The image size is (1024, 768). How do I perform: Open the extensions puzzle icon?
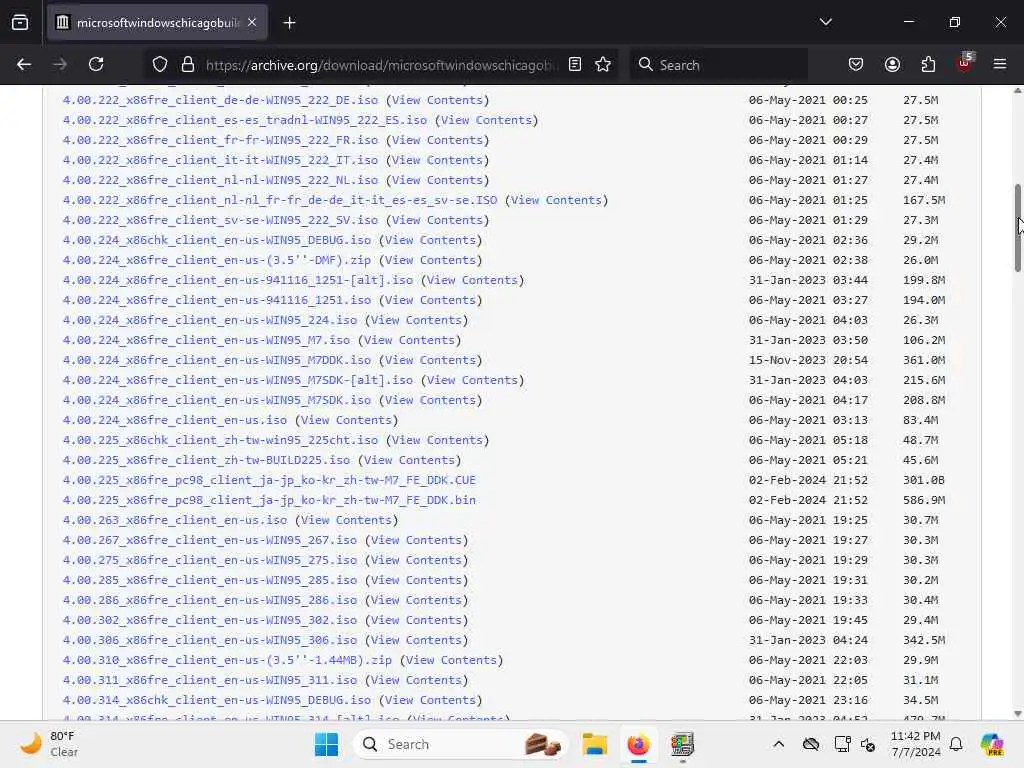coord(928,65)
